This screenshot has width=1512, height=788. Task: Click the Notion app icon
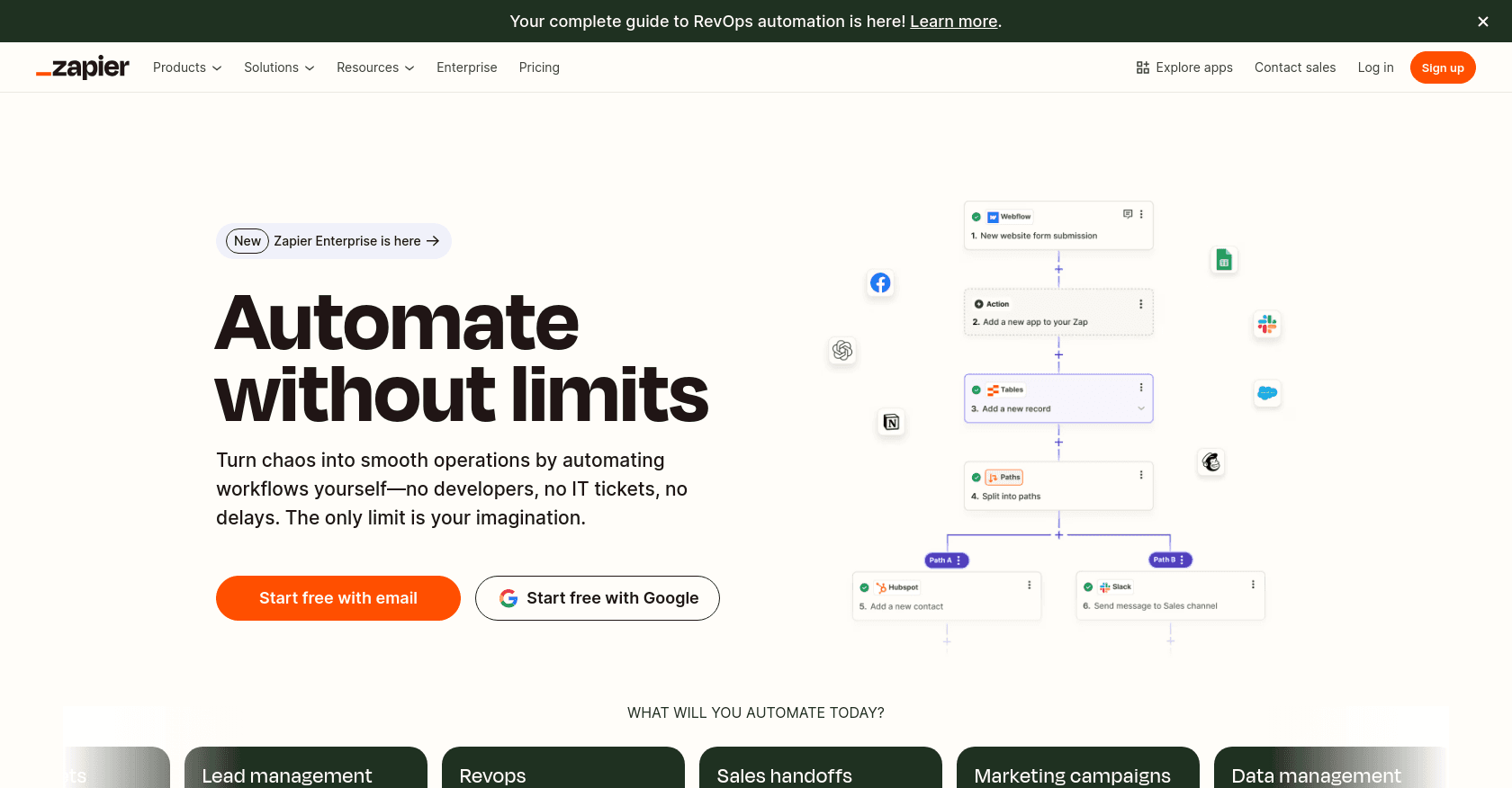pyautogui.click(x=891, y=422)
